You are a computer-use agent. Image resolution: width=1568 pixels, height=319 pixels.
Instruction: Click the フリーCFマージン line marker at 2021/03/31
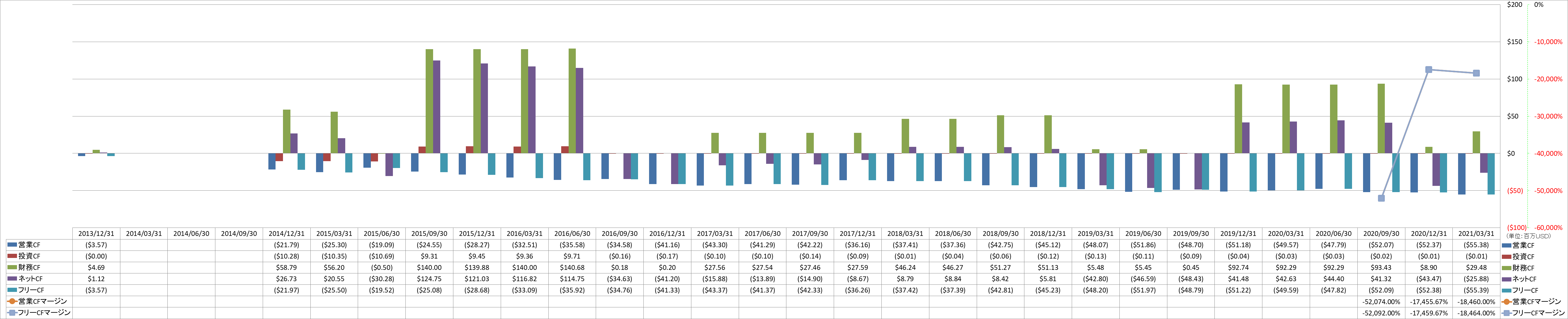click(1476, 74)
